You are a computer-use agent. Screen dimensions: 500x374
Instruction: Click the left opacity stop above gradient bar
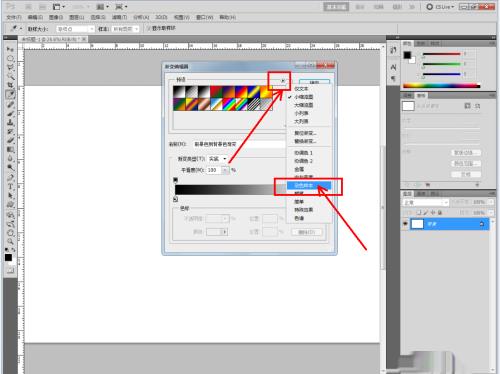click(176, 180)
